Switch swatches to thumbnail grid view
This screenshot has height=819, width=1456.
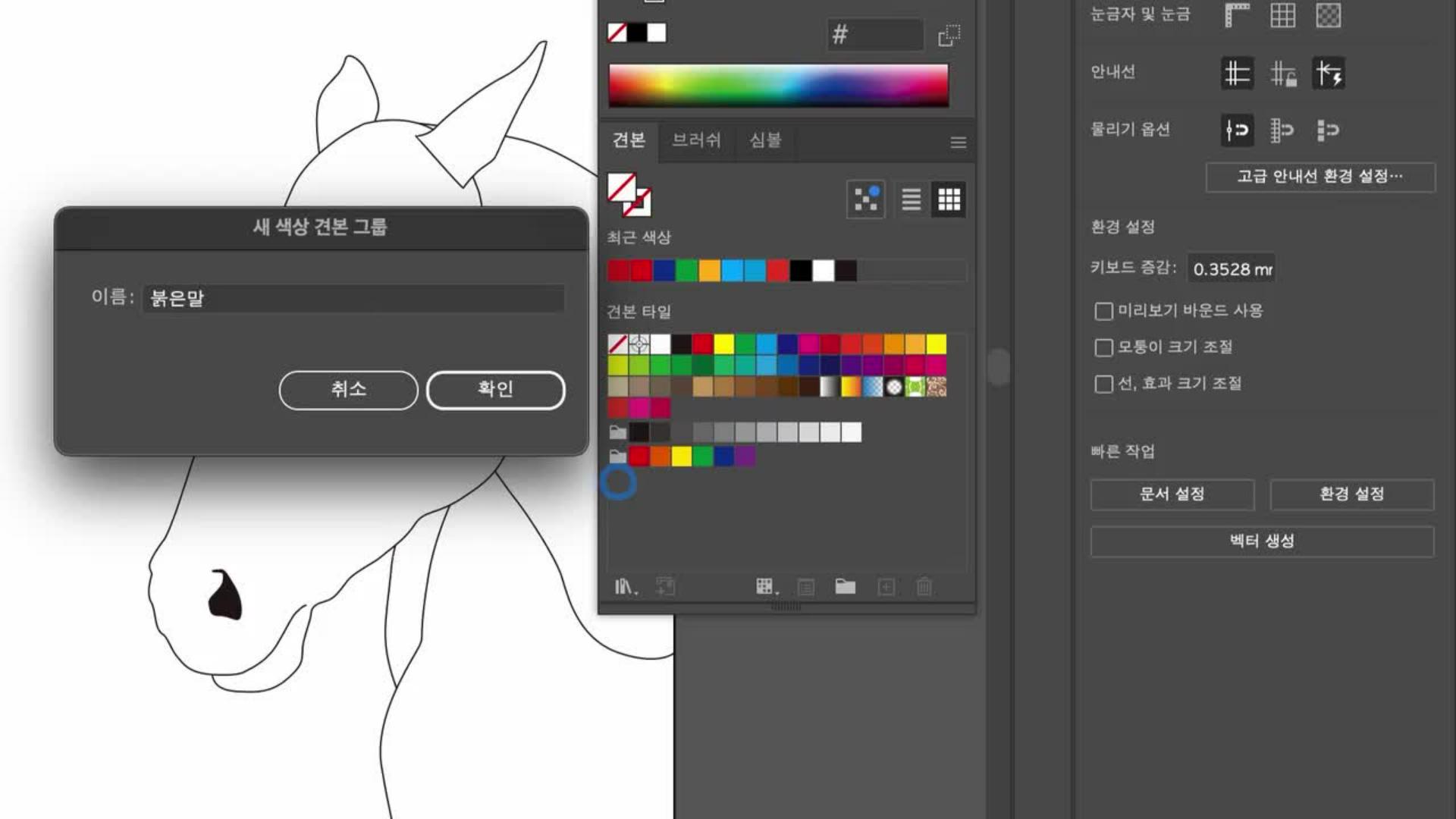tap(949, 199)
